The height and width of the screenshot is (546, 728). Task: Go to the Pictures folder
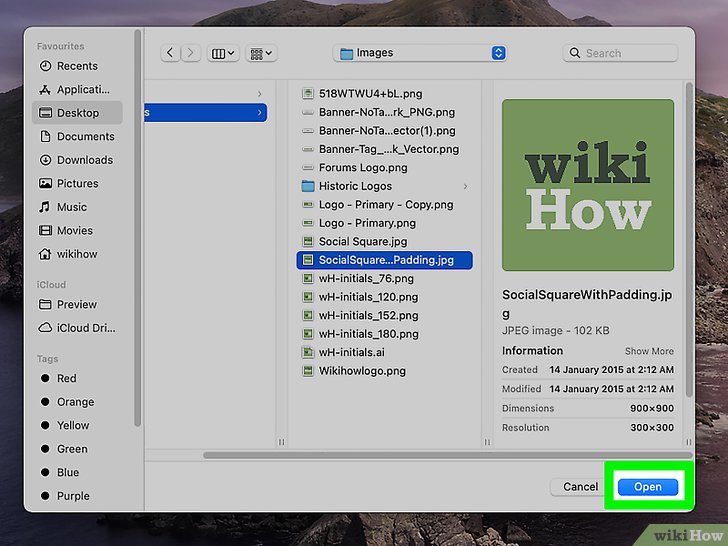pyautogui.click(x=77, y=184)
